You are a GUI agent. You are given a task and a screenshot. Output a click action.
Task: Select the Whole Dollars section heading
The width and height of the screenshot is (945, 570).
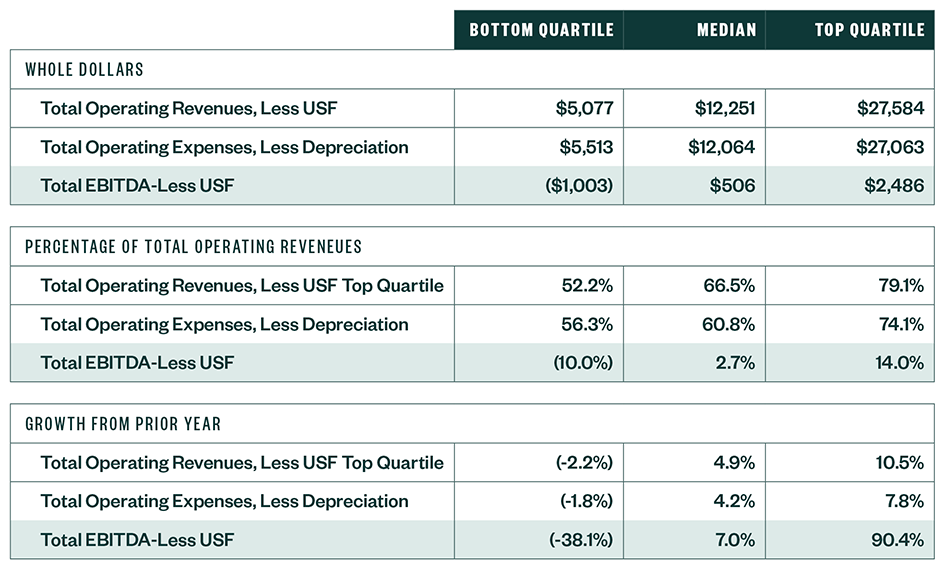[x=85, y=70]
